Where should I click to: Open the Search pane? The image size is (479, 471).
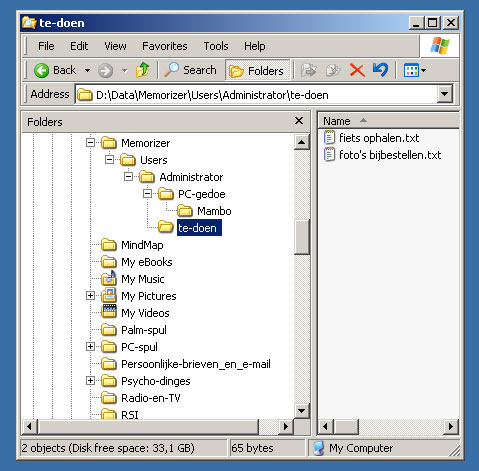tap(190, 70)
